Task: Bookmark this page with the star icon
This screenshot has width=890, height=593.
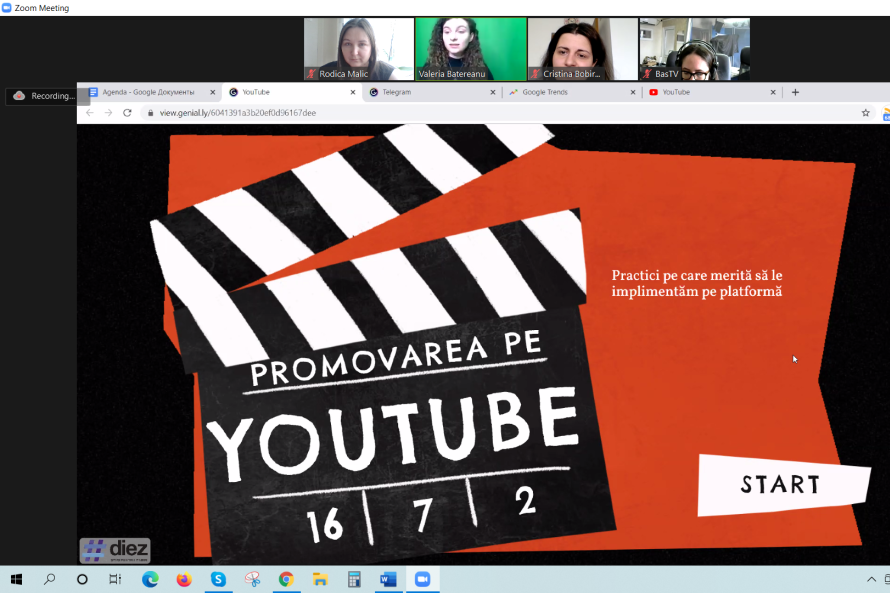Action: coord(865,113)
